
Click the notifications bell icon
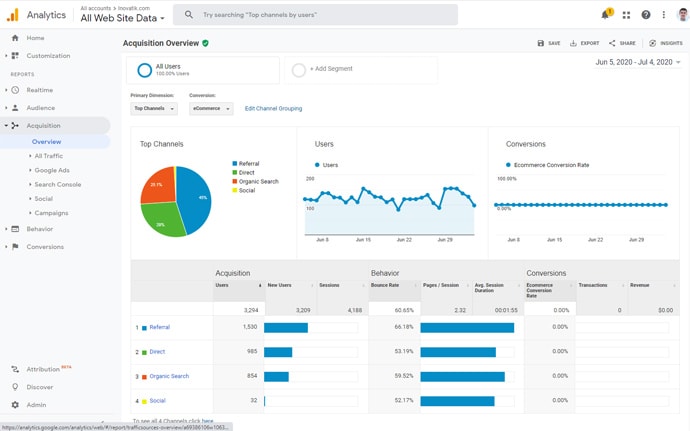[x=605, y=15]
